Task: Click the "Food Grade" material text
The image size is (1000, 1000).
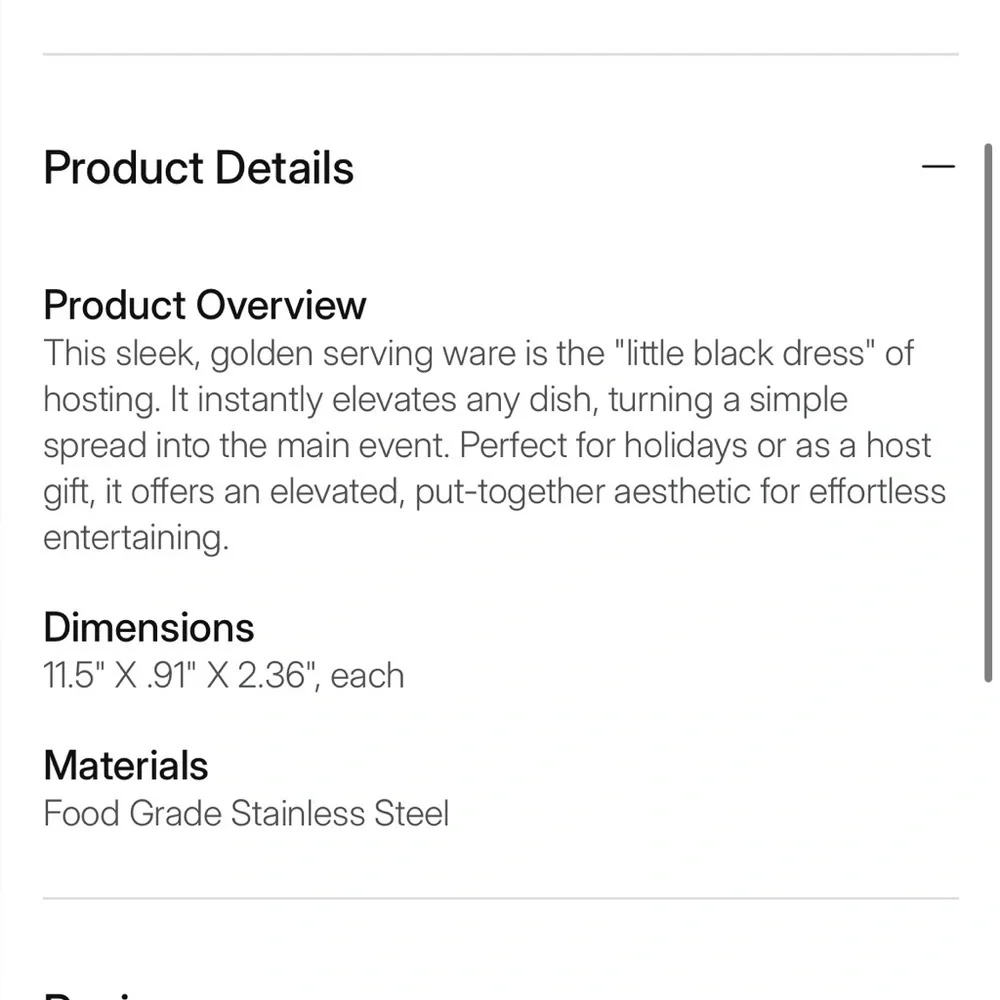Action: pyautogui.click(x=132, y=814)
